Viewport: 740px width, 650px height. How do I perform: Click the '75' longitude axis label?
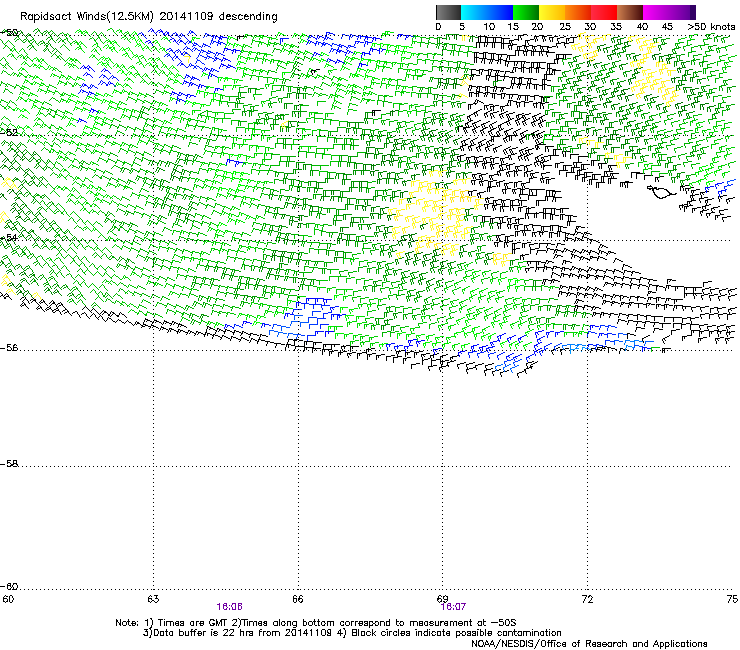732,599
